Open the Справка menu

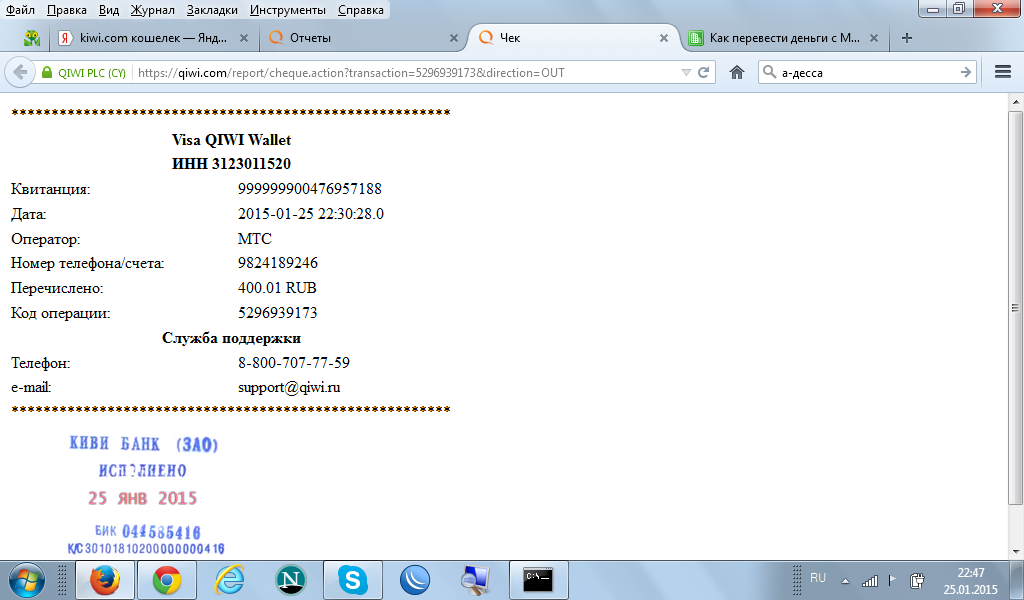[360, 10]
